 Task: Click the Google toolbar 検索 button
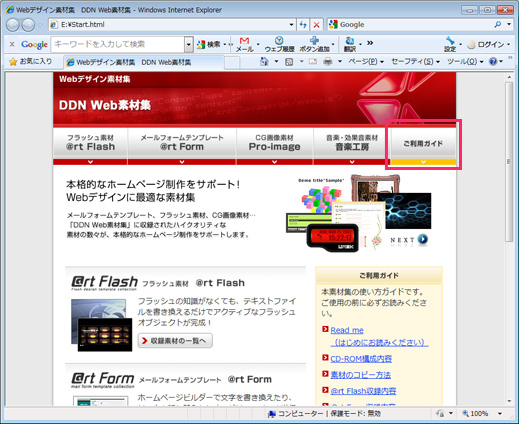click(209, 44)
